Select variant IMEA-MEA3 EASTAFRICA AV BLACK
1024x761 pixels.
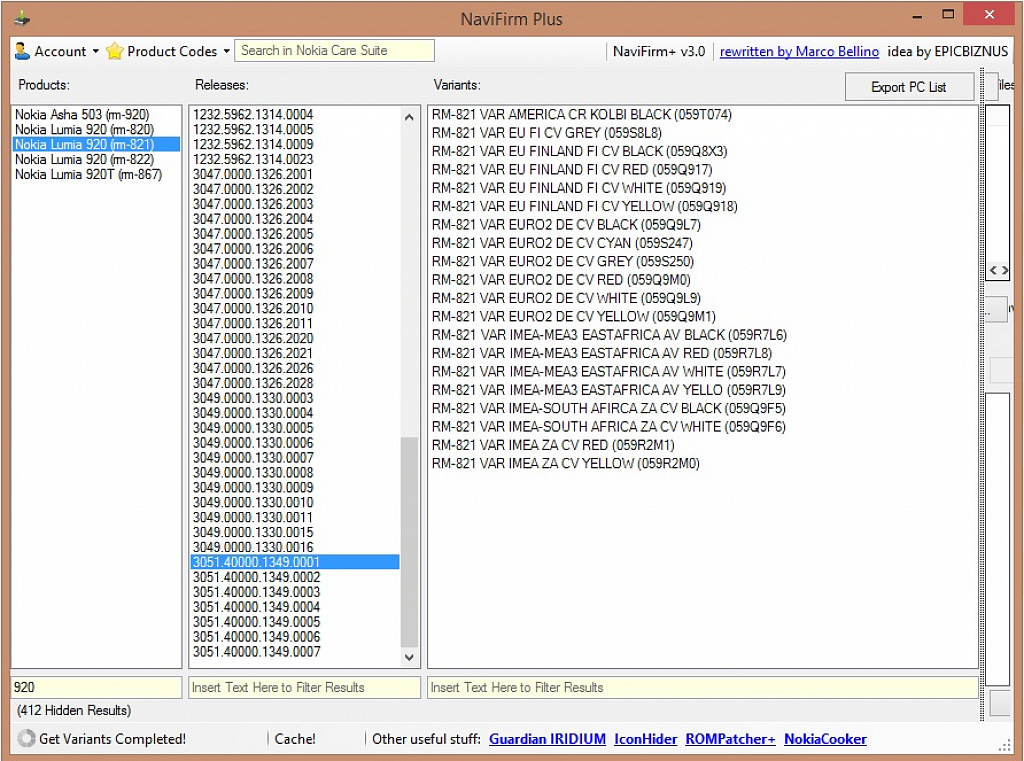pyautogui.click(x=703, y=334)
